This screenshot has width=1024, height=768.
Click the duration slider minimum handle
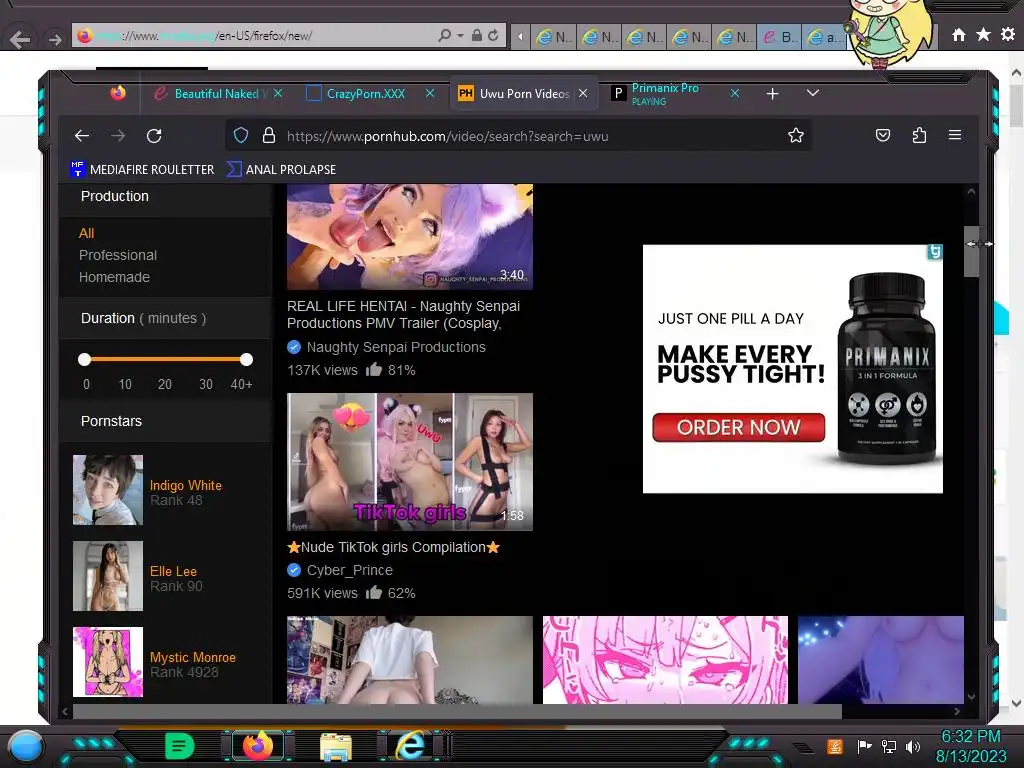84,359
